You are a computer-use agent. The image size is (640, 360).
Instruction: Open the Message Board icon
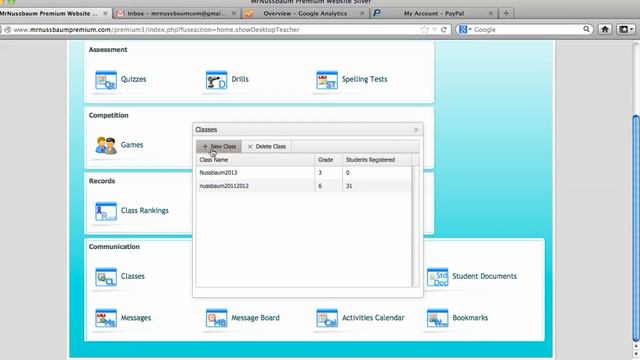click(216, 318)
